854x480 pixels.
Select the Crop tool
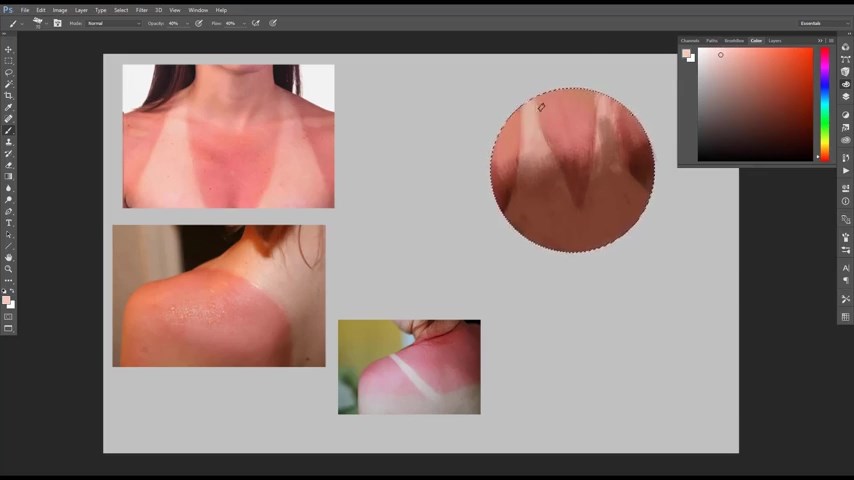(9, 95)
